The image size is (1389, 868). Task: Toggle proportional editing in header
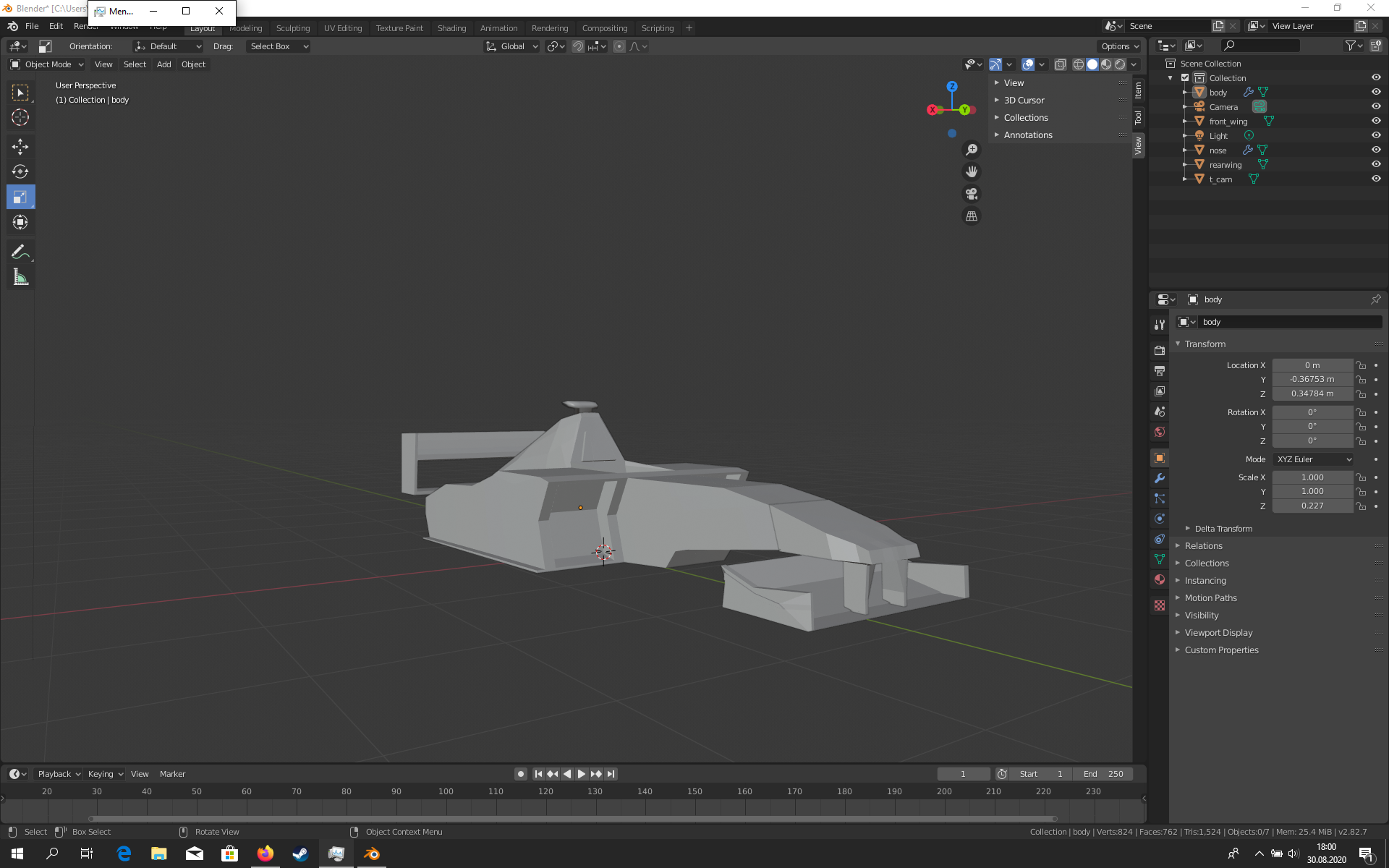pos(619,46)
